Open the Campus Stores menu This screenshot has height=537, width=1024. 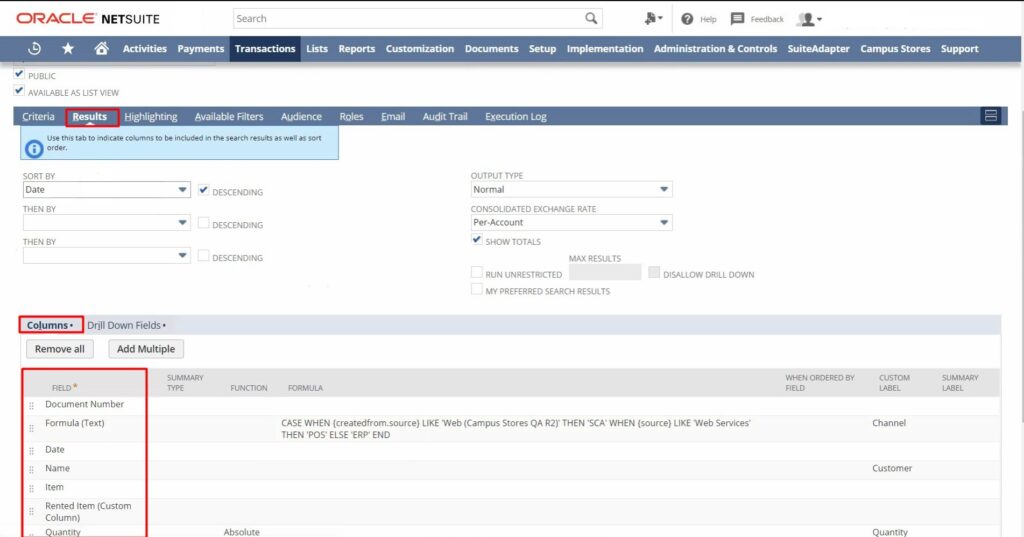(x=895, y=48)
